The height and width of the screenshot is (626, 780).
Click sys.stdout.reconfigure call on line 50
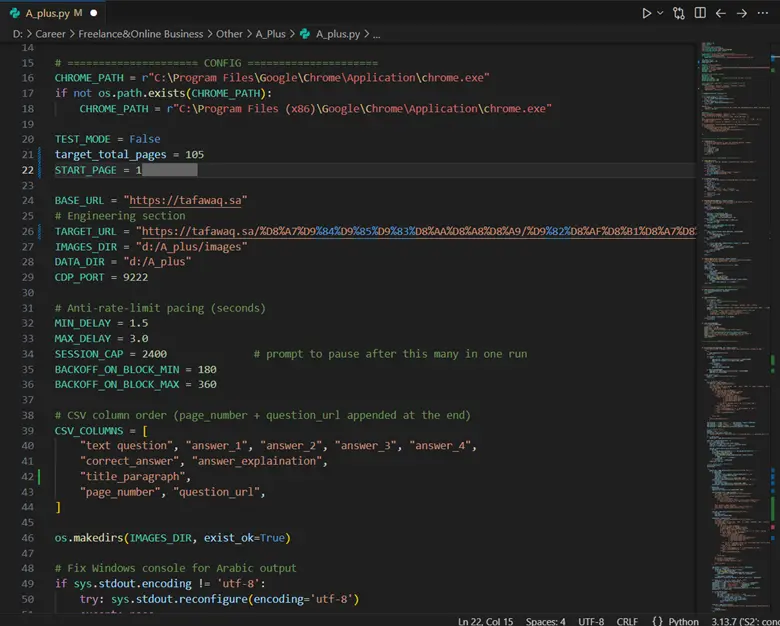(x=235, y=599)
